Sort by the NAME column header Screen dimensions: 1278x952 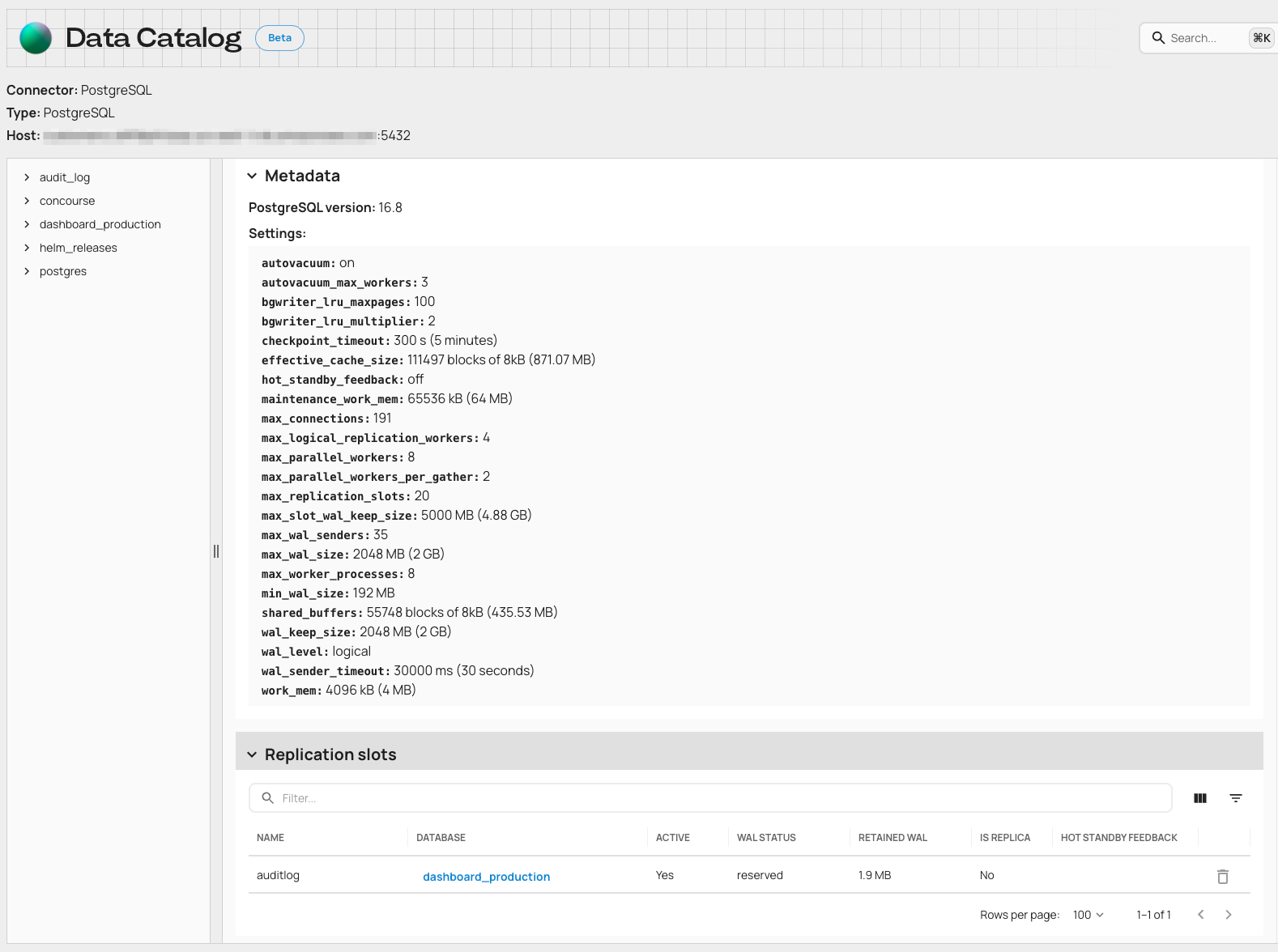click(271, 838)
